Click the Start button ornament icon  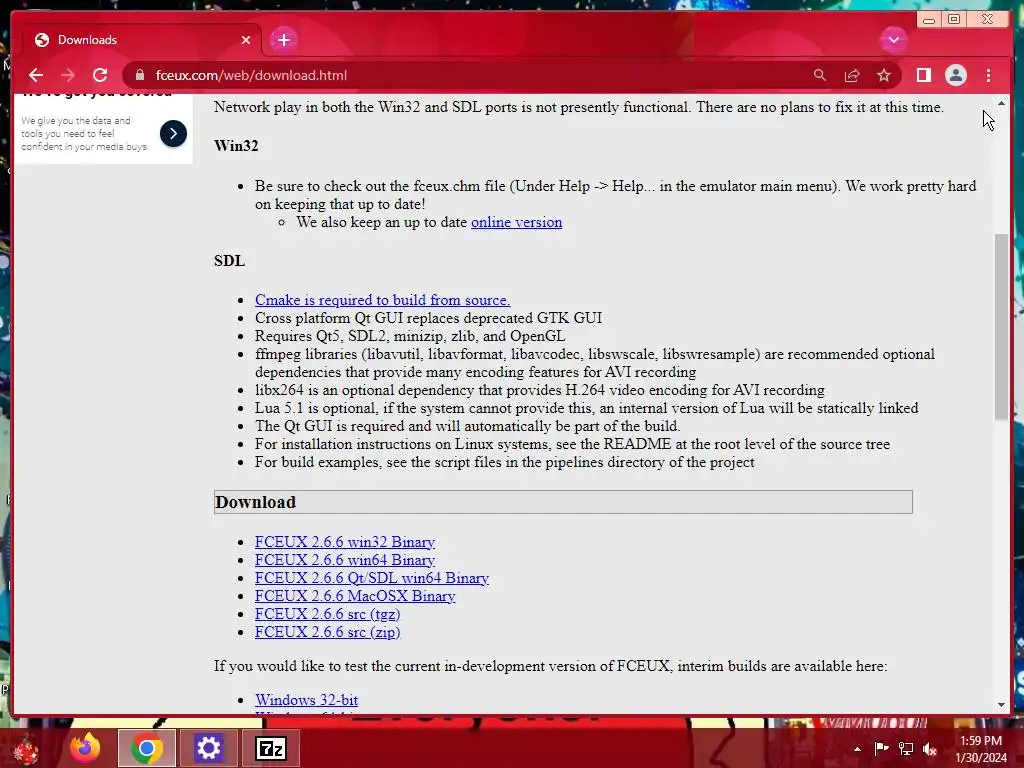pos(26,749)
